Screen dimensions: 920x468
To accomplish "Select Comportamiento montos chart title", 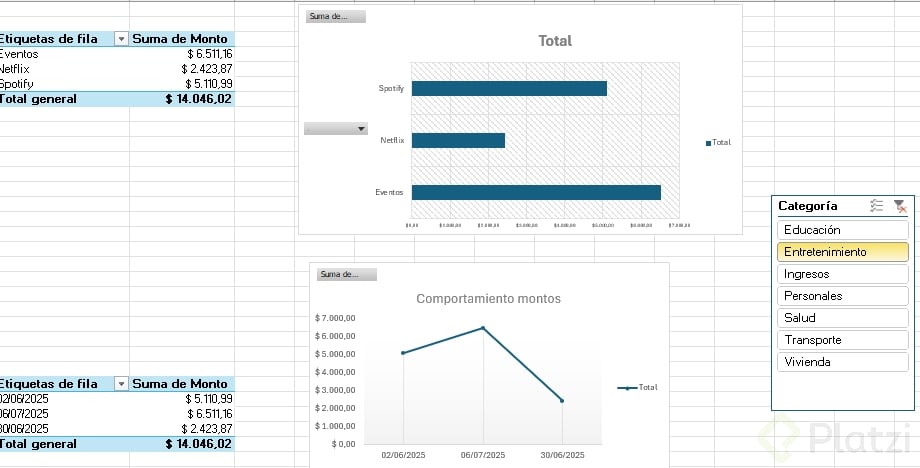I will pos(489,299).
